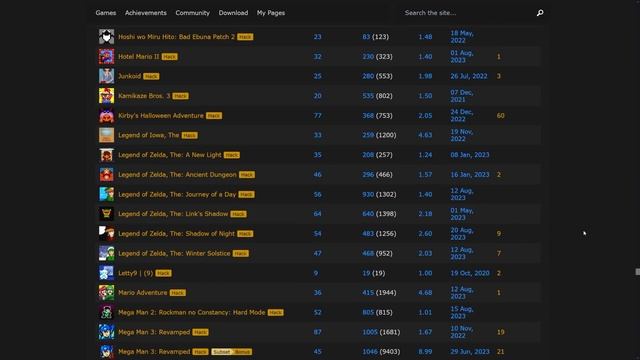Click the count 19 in Mega Man 3 Revamped row
The width and height of the screenshot is (640, 360).
(500, 332)
